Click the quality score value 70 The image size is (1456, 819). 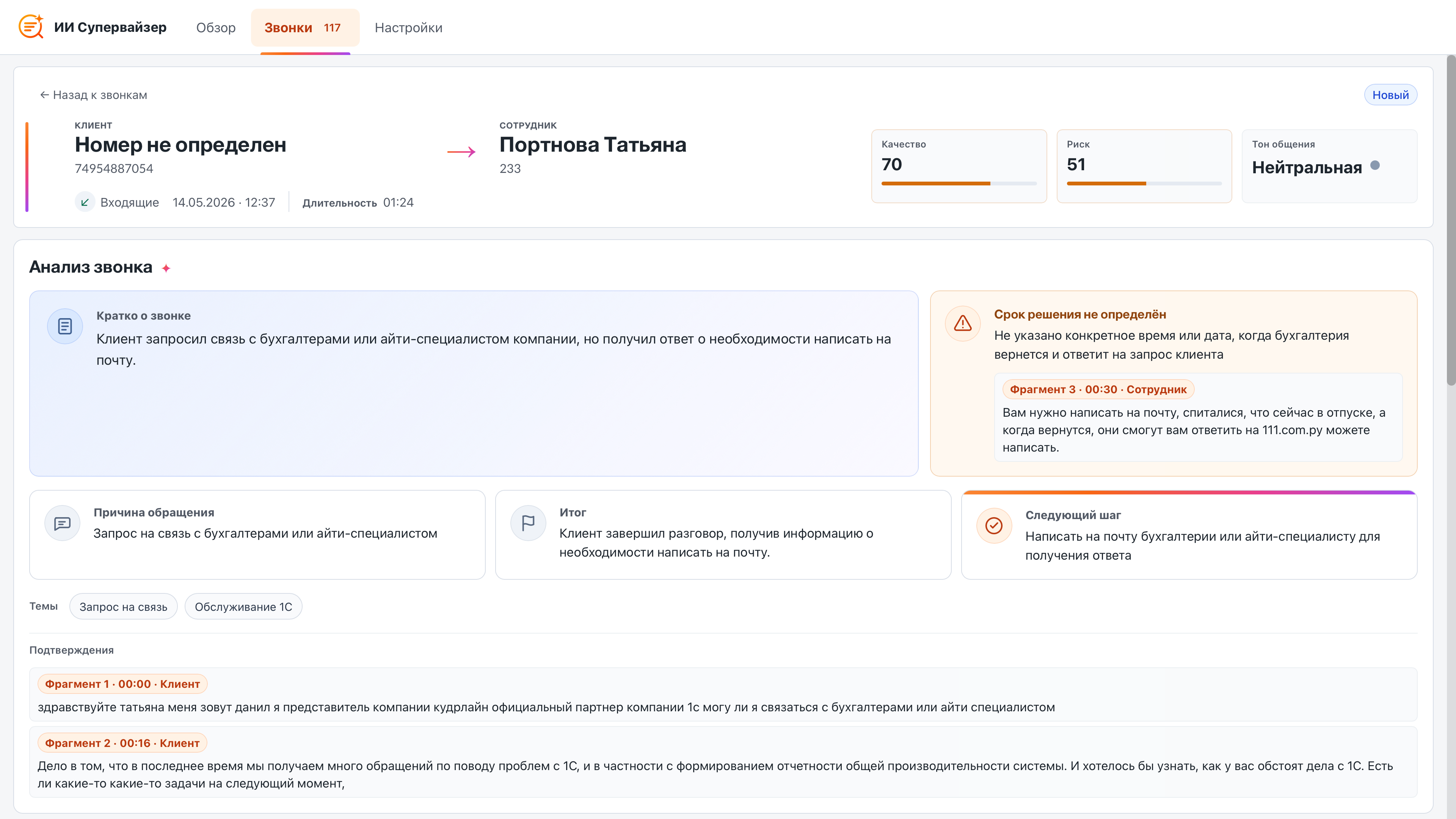click(891, 165)
